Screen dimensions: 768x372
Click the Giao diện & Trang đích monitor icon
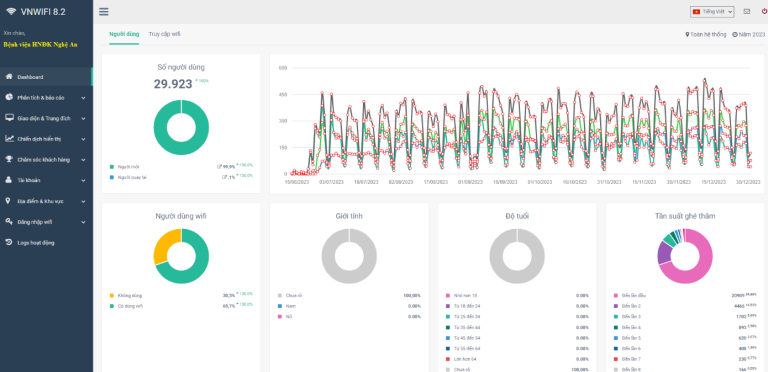pyautogui.click(x=9, y=118)
